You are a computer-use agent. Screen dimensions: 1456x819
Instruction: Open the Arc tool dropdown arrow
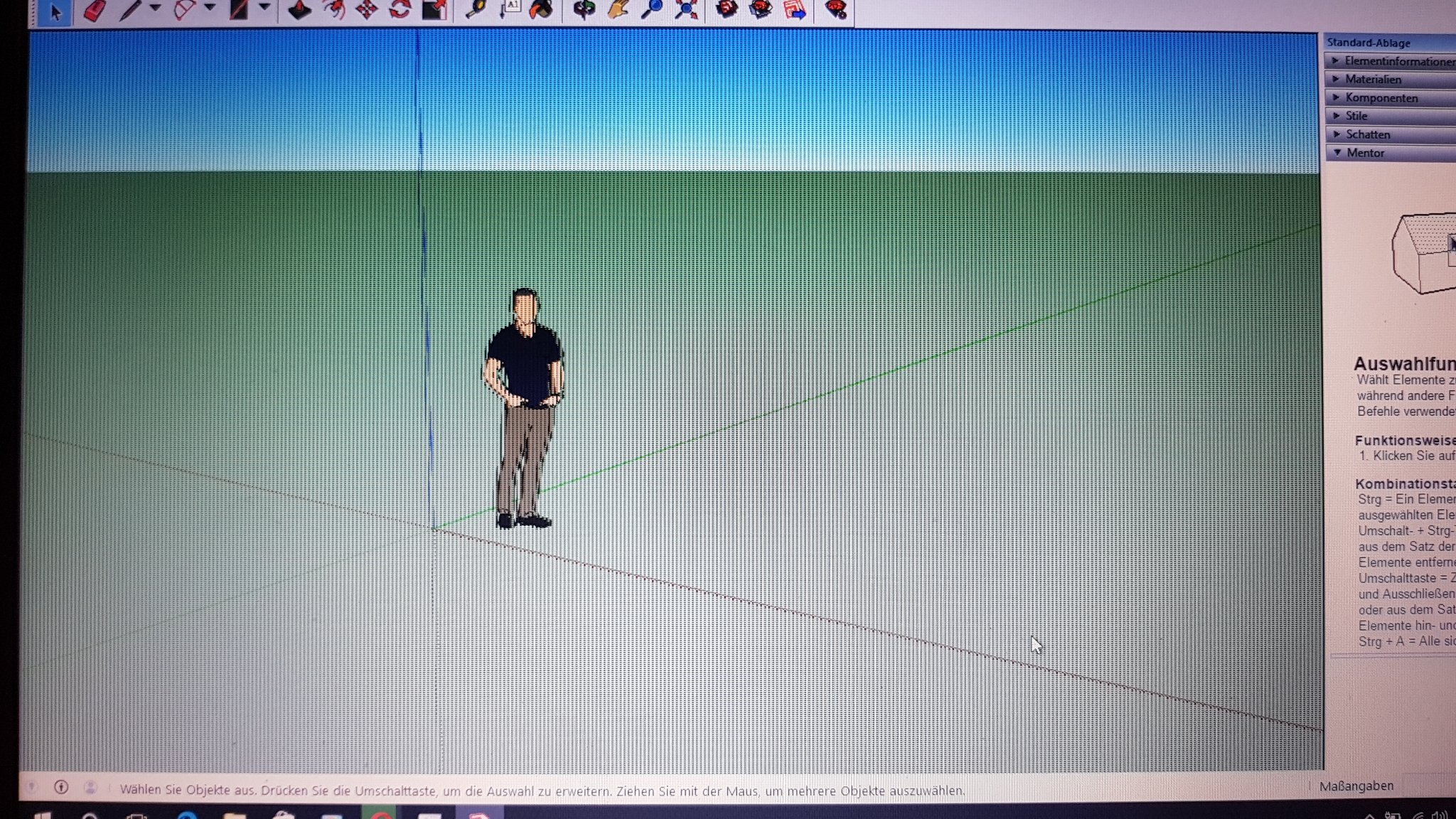[210, 9]
